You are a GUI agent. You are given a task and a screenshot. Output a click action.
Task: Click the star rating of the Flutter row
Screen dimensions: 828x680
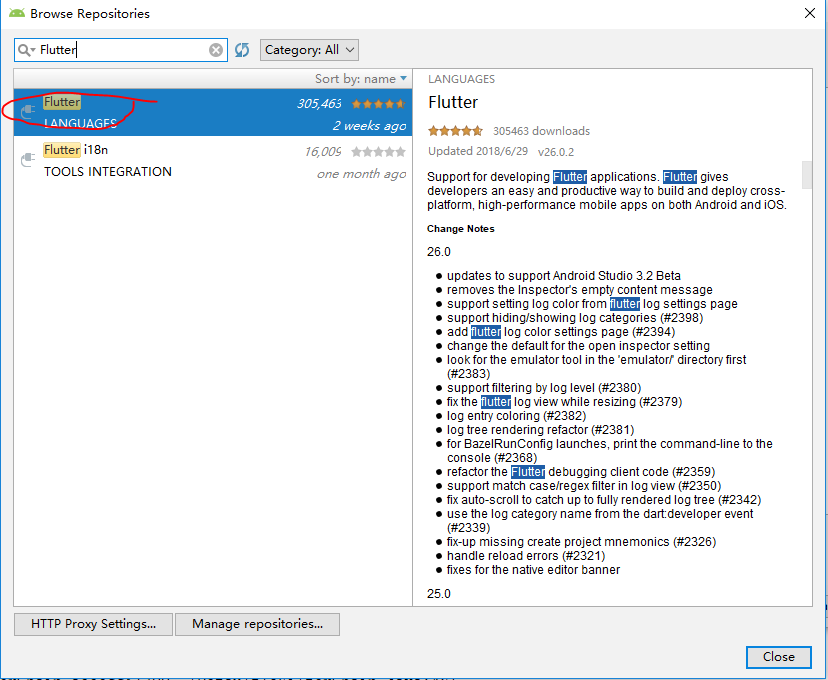point(379,104)
